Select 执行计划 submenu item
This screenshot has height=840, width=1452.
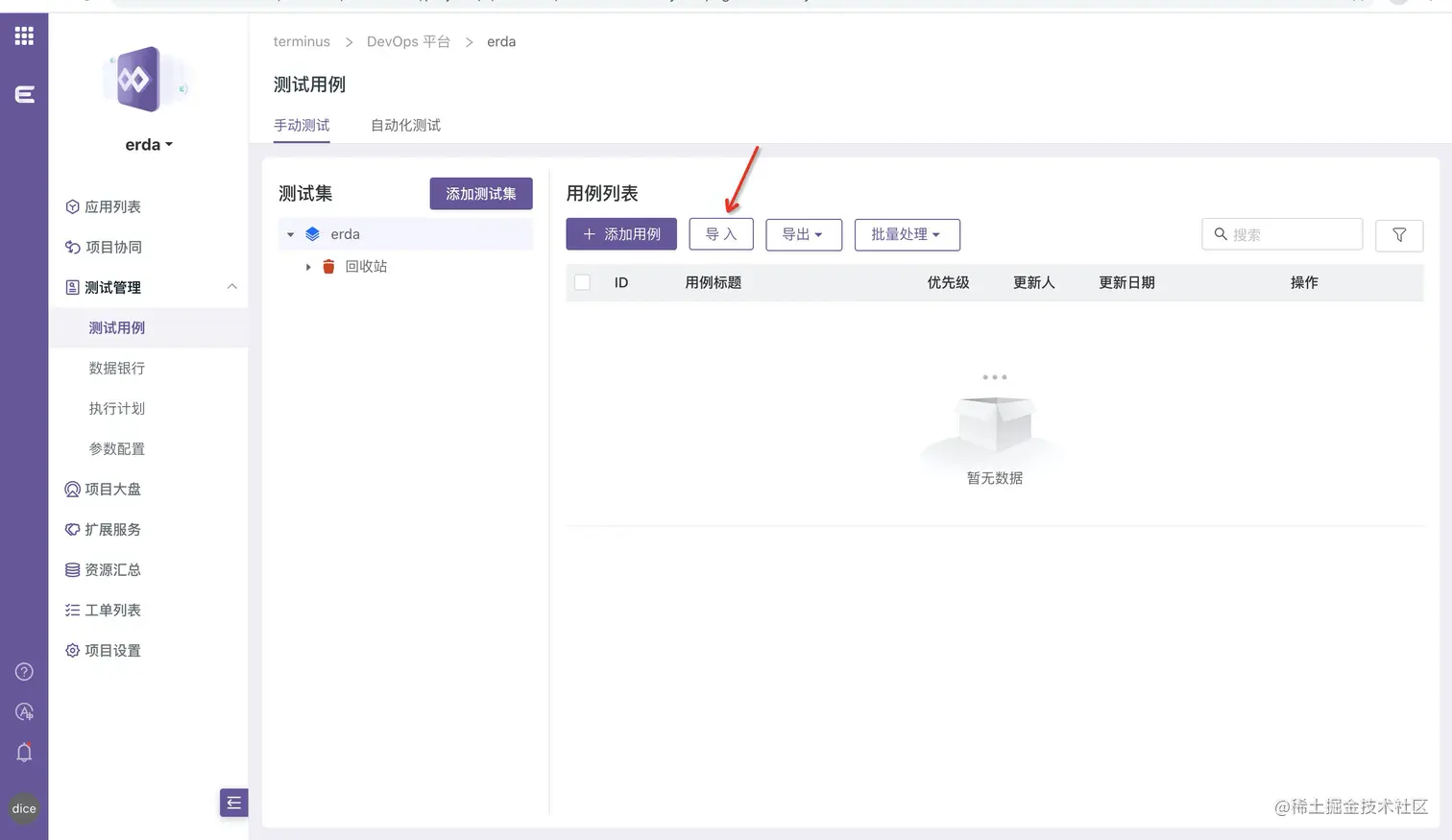[117, 409]
